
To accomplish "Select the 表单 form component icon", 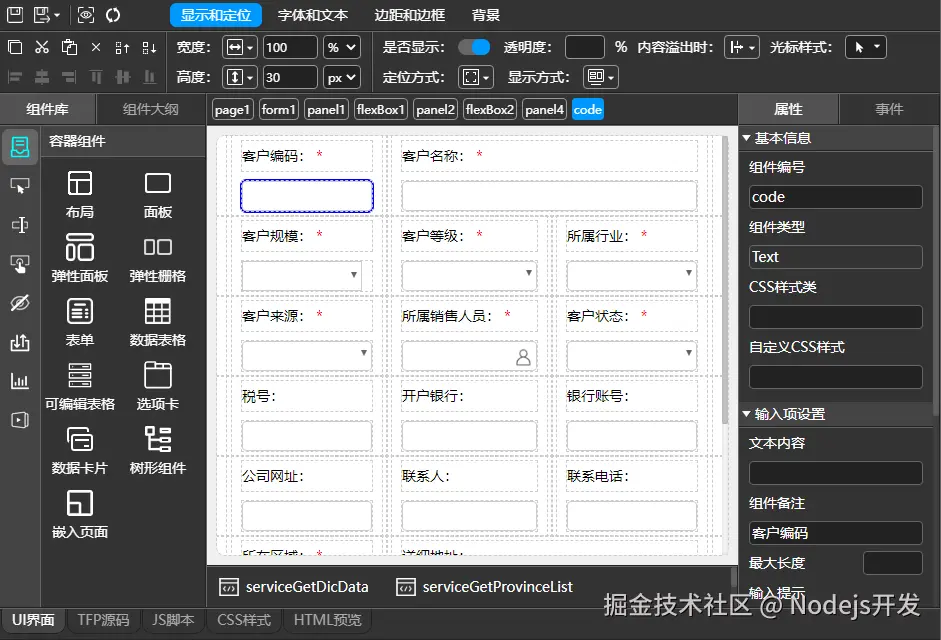I will (x=79, y=311).
